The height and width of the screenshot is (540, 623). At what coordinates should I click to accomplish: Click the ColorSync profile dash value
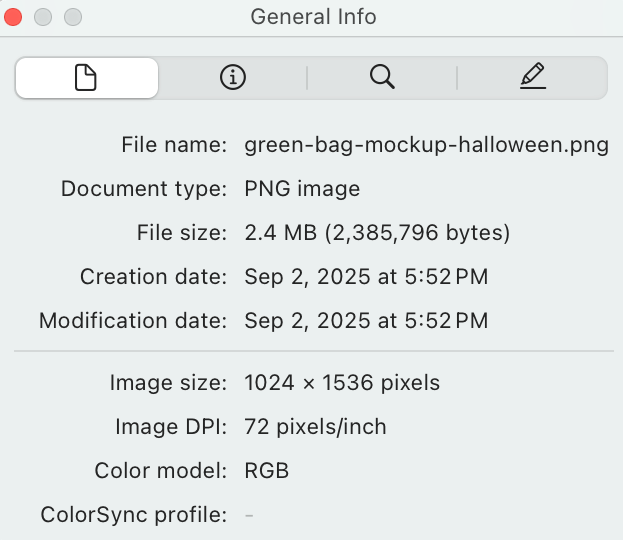[x=249, y=515]
